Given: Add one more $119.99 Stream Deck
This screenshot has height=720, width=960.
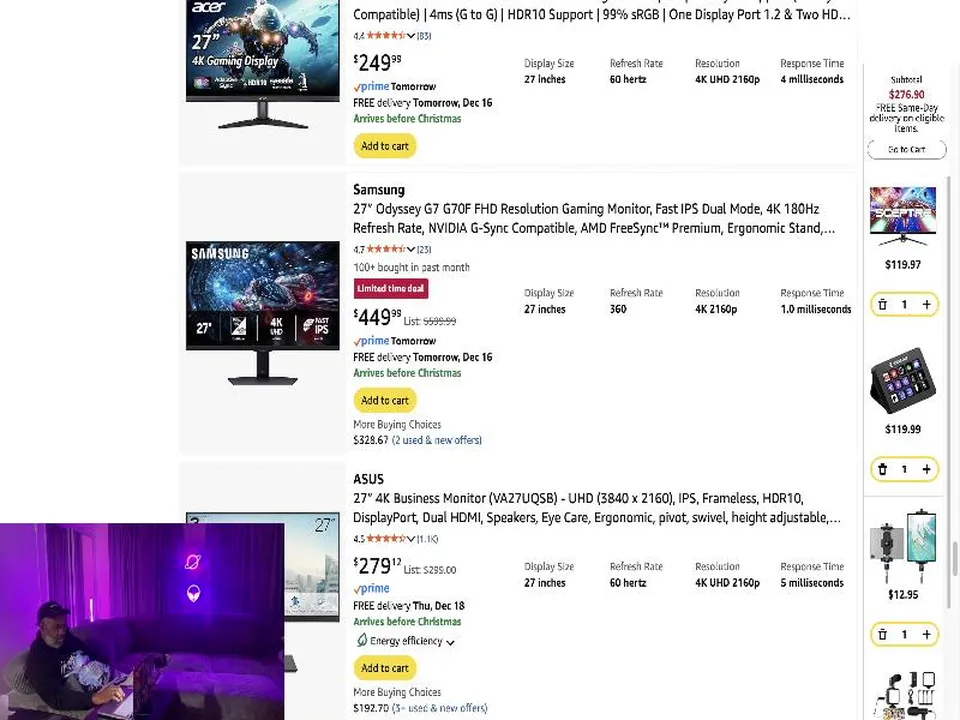Looking at the screenshot, I should (x=926, y=469).
